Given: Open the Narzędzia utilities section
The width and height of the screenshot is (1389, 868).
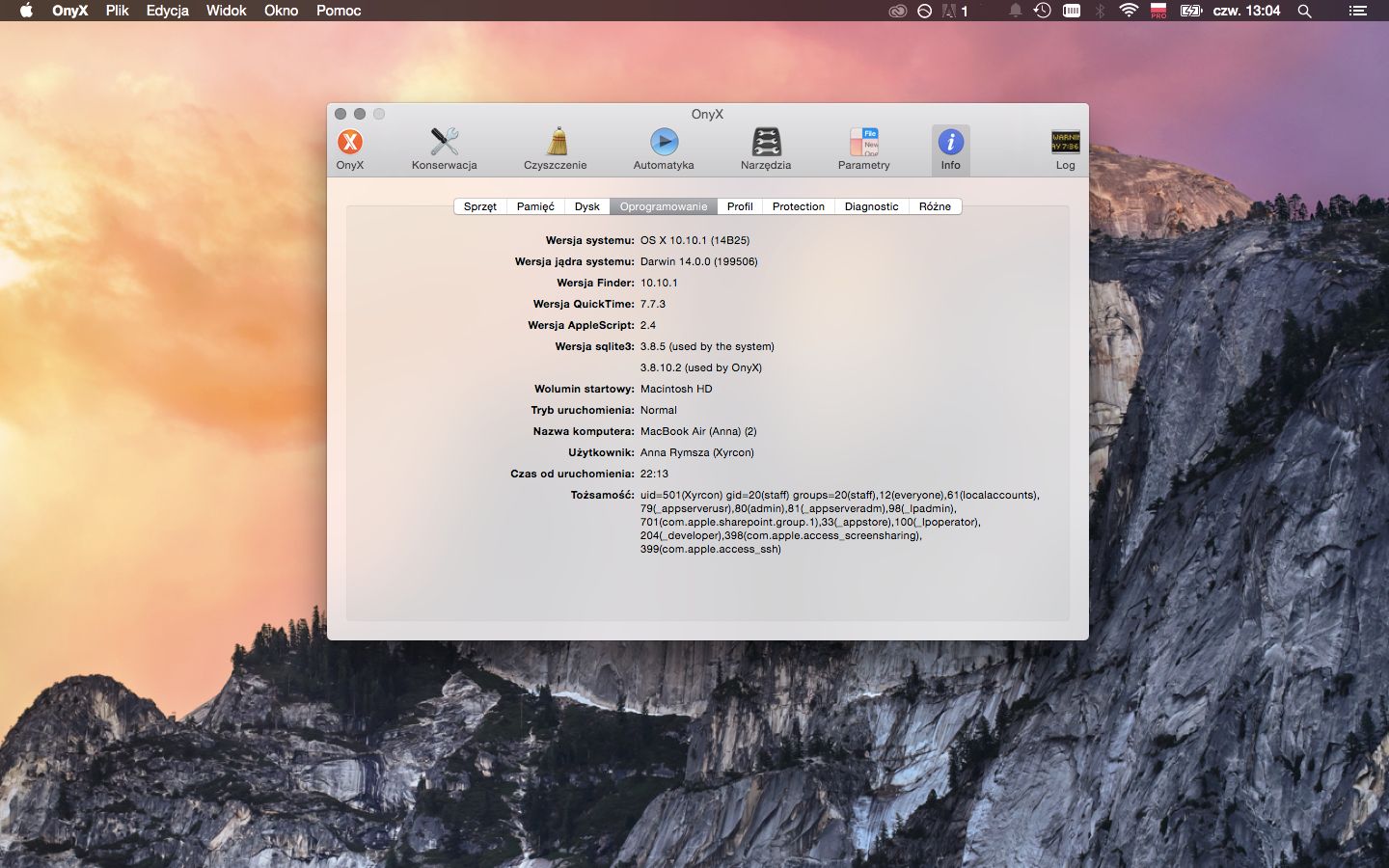Looking at the screenshot, I should coord(766,149).
